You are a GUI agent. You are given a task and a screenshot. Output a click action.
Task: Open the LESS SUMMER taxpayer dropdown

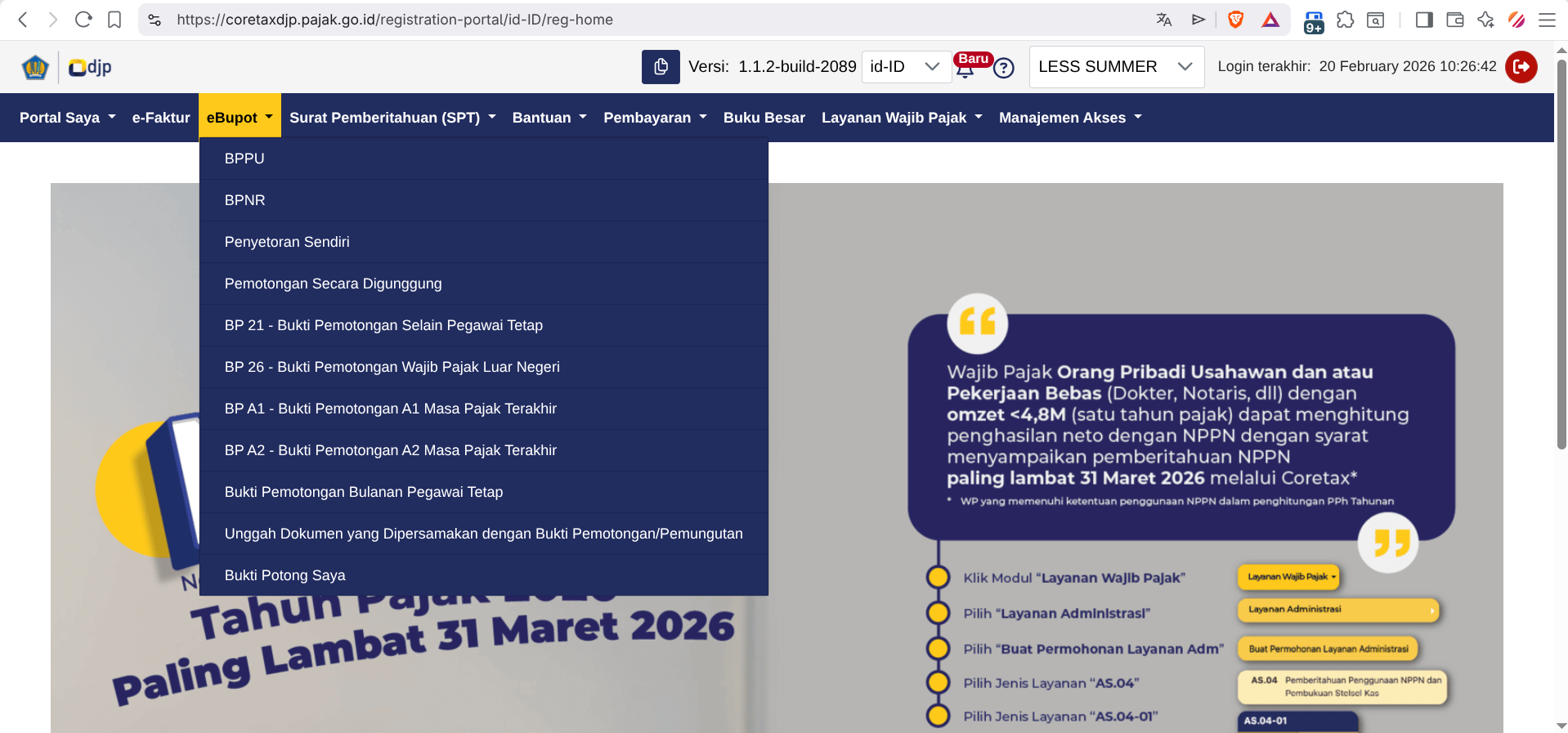pyautogui.click(x=1117, y=66)
